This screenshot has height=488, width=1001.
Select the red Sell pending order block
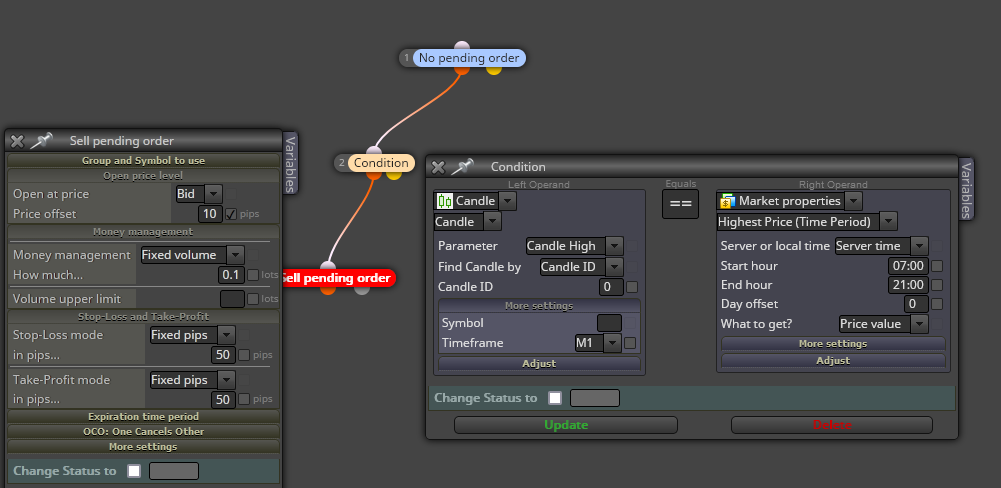[338, 278]
